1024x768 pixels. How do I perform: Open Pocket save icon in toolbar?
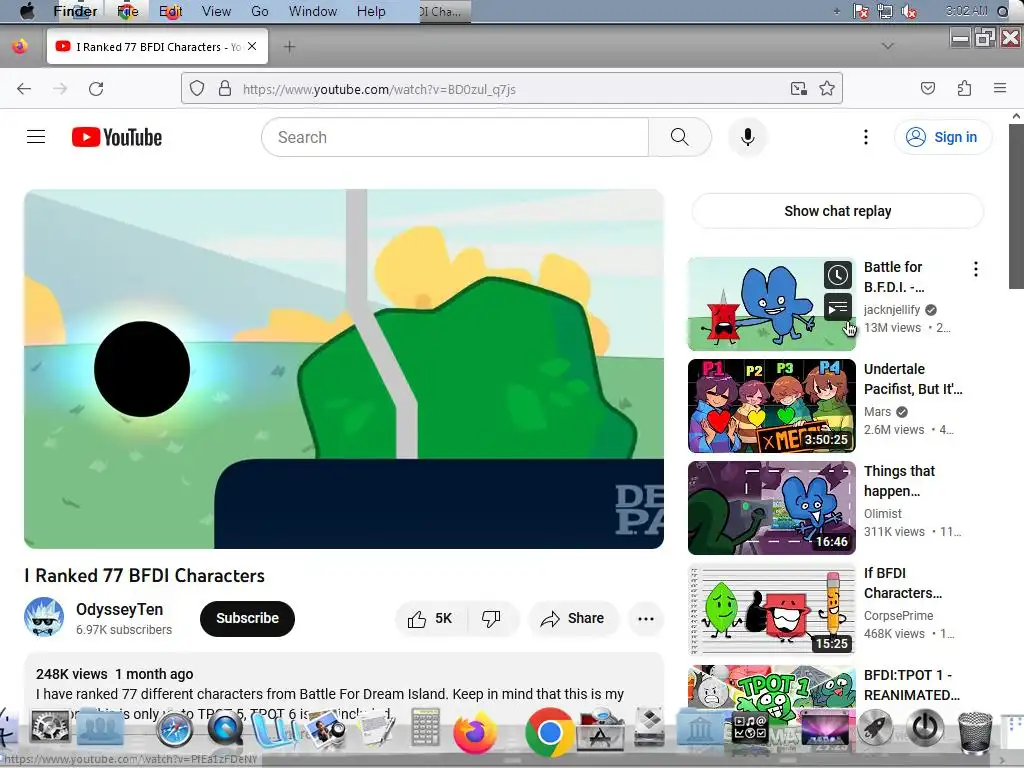(x=928, y=88)
